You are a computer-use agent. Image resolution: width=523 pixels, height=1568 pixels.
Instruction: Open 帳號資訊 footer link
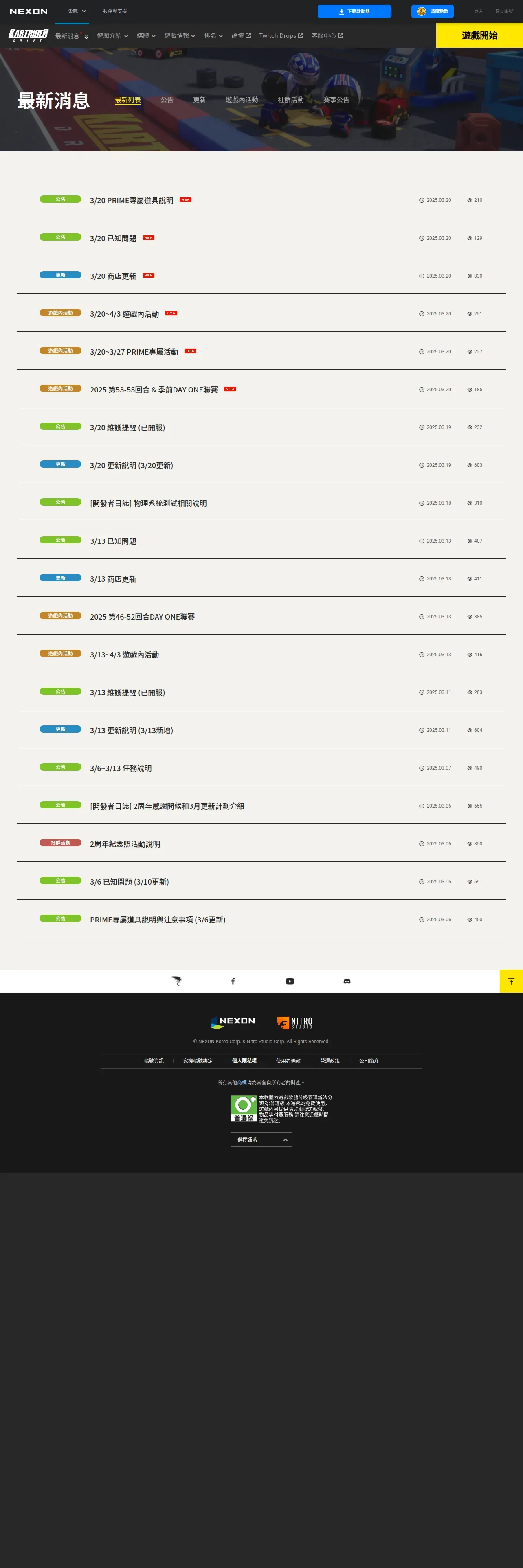pyautogui.click(x=154, y=1061)
